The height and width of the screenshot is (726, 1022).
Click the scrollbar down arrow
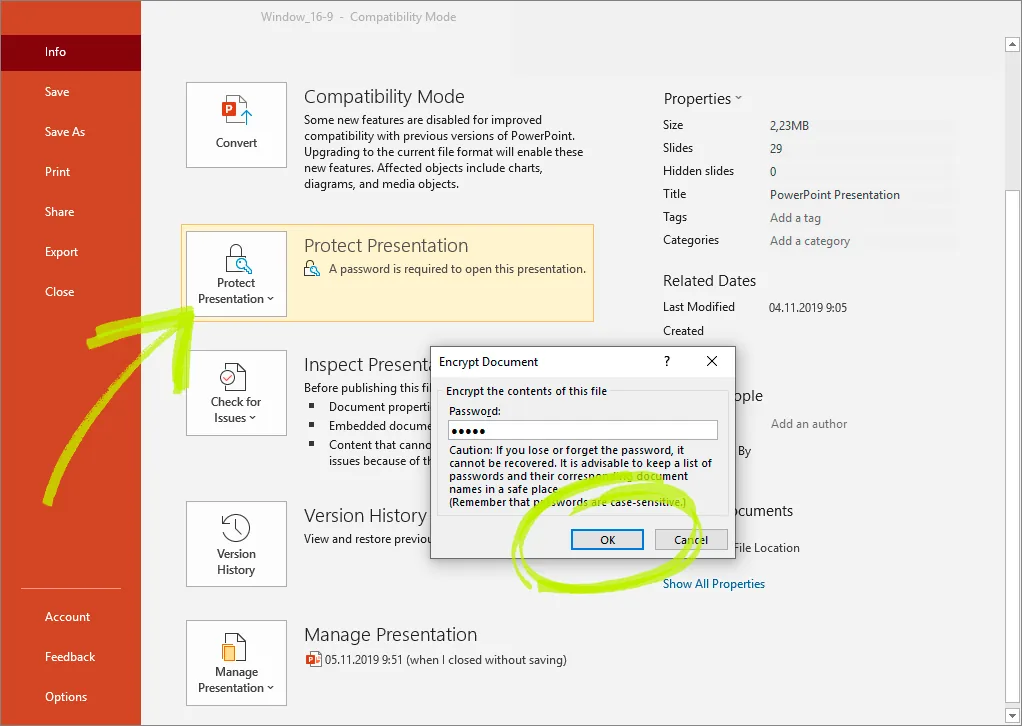pyautogui.click(x=1012, y=717)
